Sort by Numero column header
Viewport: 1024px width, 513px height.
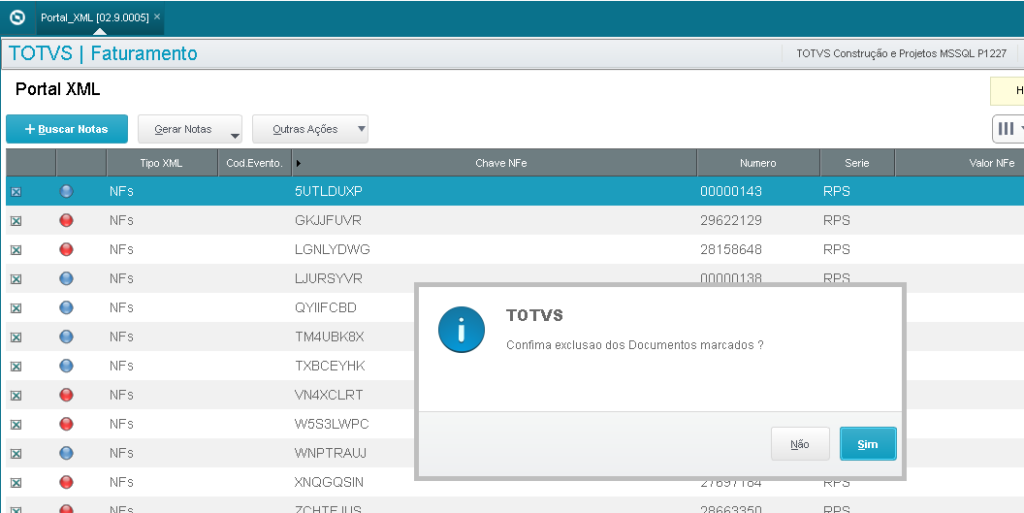click(758, 163)
